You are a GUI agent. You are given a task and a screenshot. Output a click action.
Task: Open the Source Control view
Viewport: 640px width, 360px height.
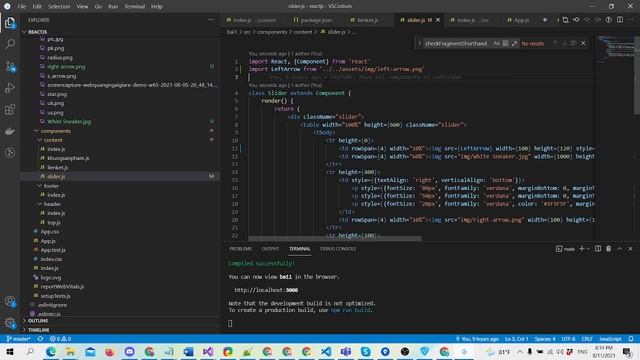click(x=10, y=66)
